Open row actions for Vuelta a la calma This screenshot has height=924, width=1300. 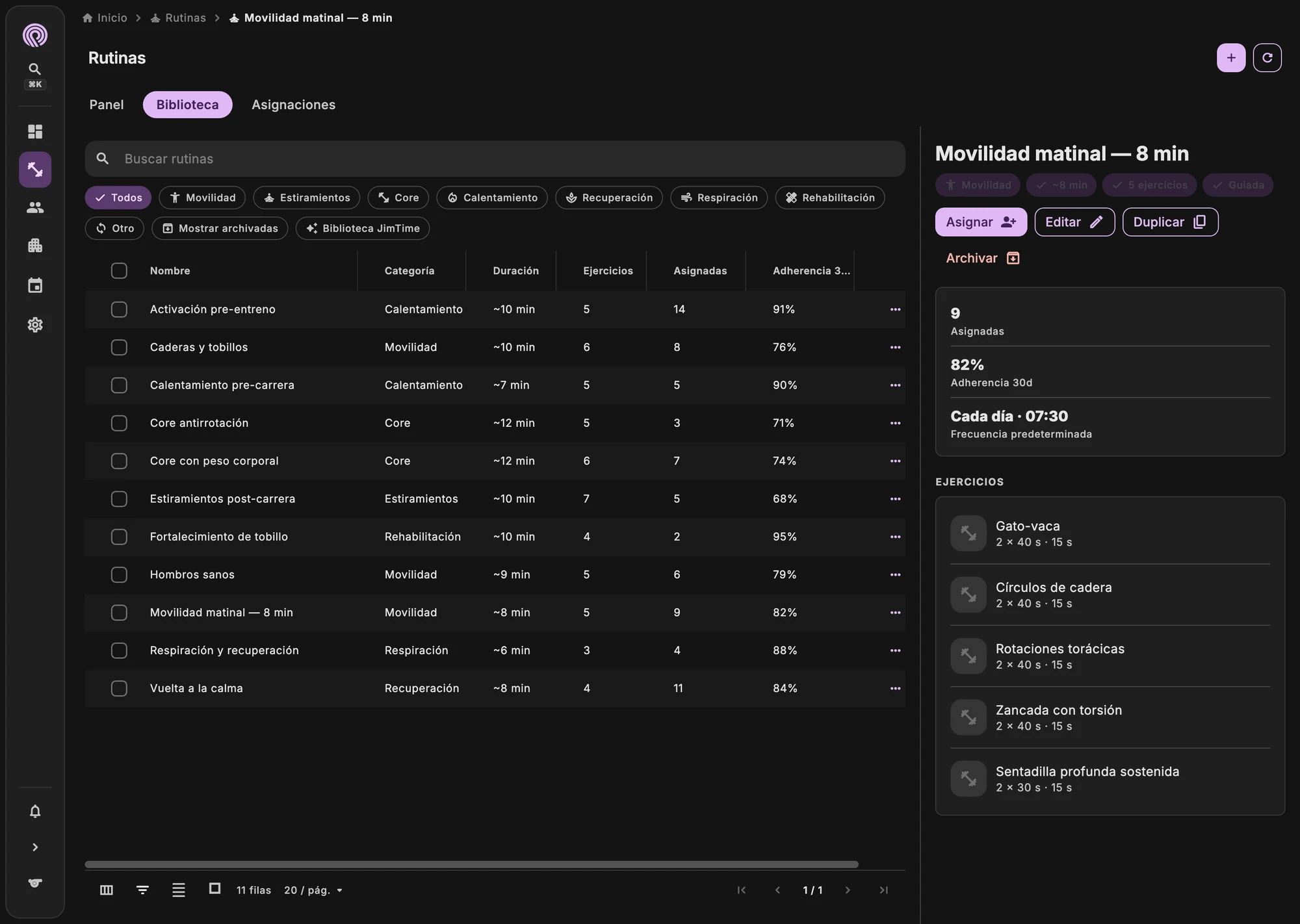point(895,688)
